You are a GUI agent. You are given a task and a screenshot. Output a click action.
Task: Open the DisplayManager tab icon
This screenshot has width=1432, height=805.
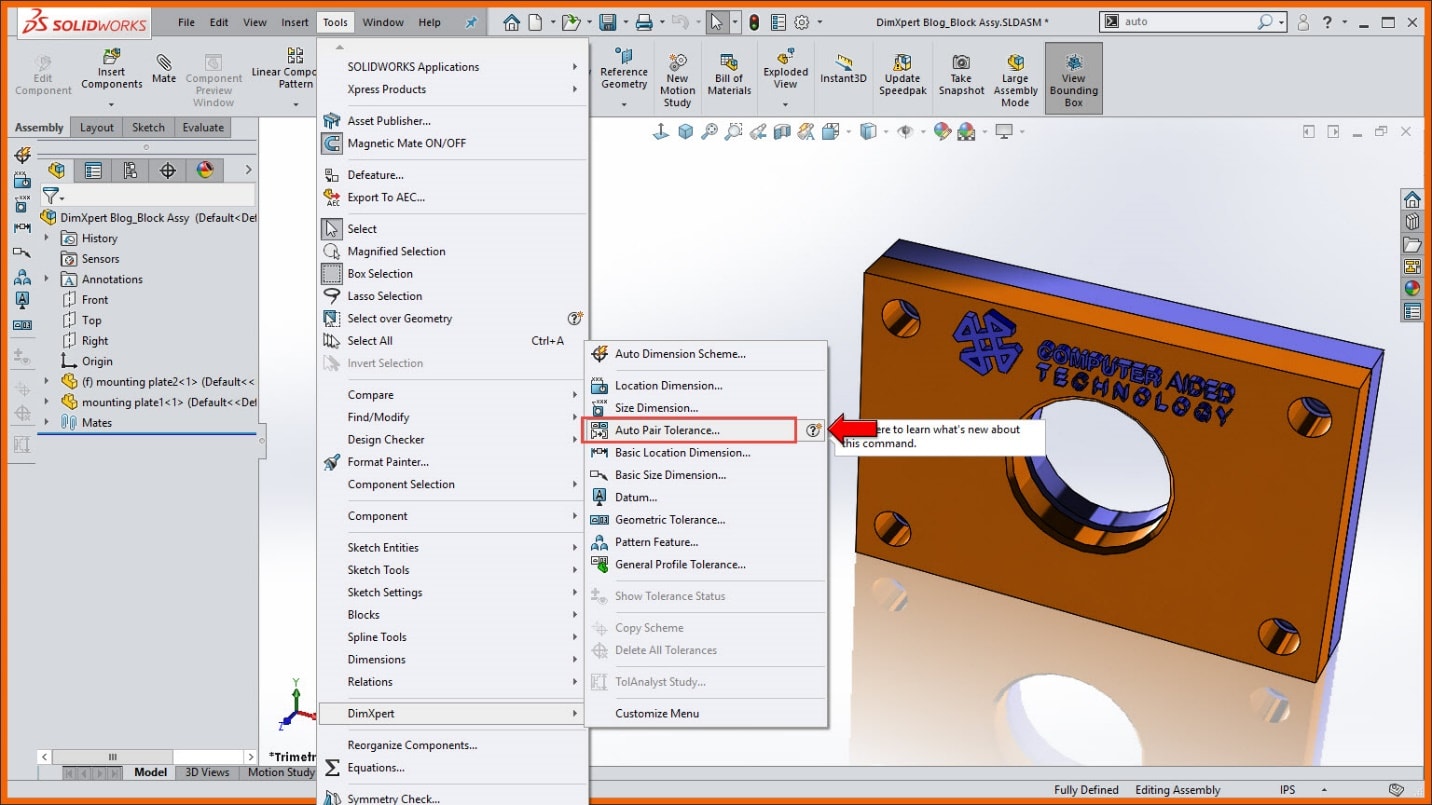tap(205, 170)
